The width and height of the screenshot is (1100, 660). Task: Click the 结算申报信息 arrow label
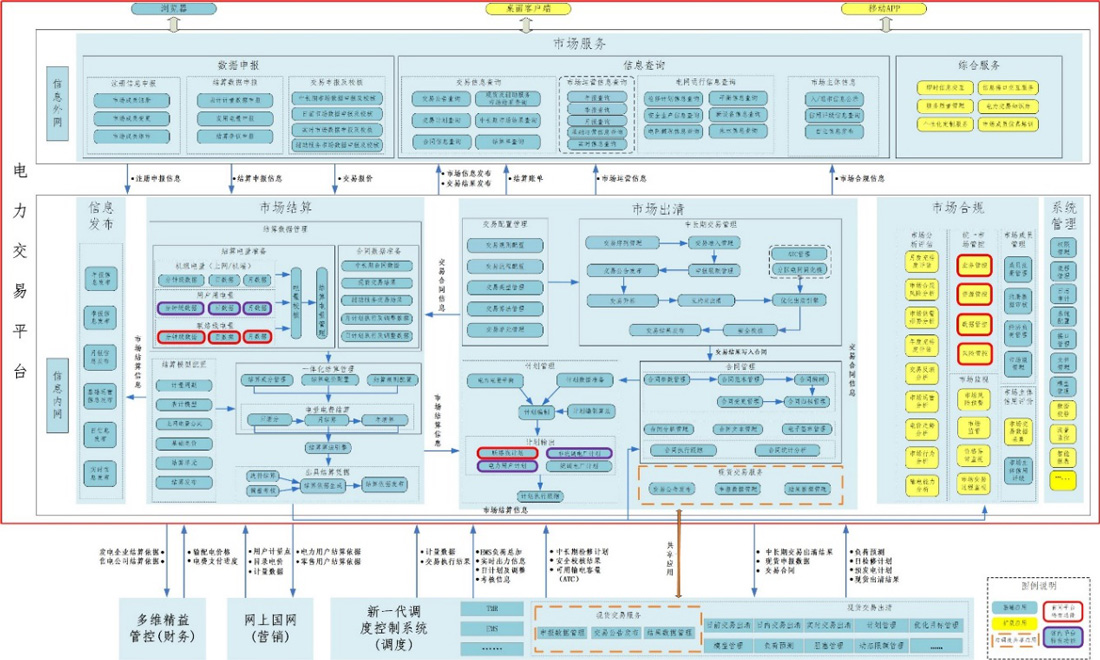[x=260, y=179]
